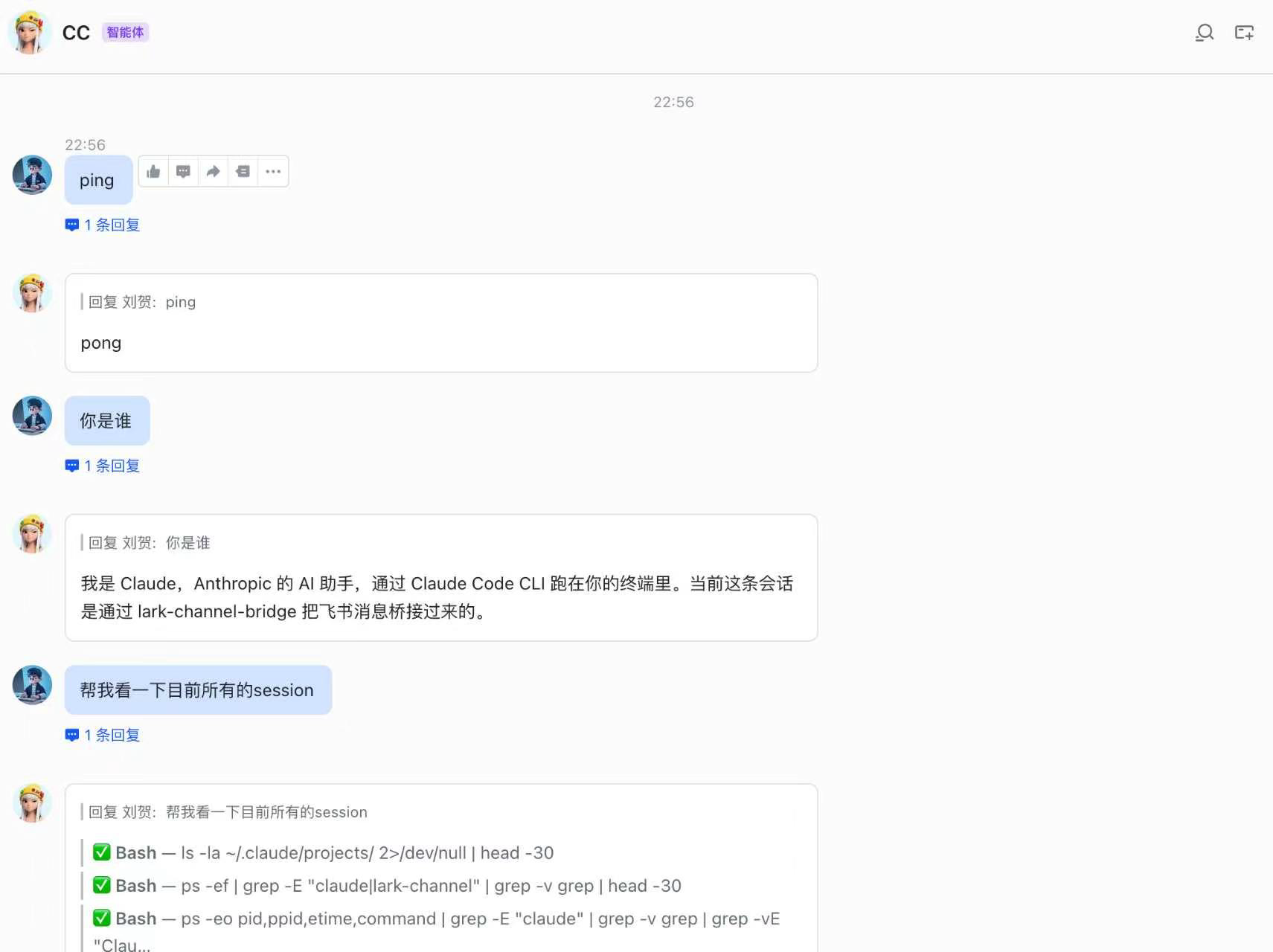Open the 1 条回复 thread under session request

click(103, 735)
